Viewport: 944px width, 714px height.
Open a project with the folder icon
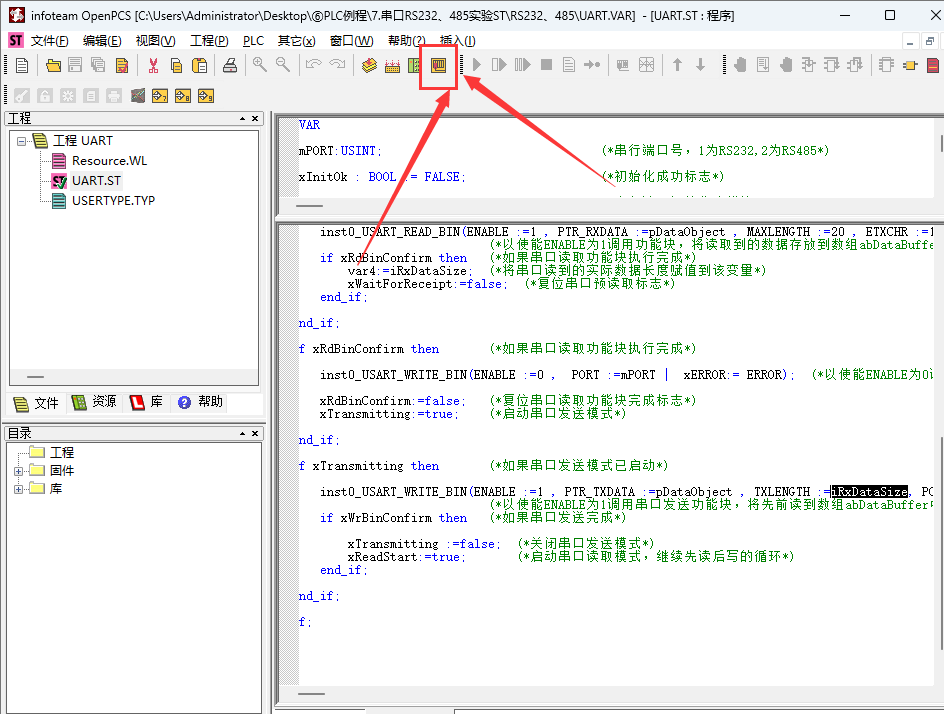pyautogui.click(x=53, y=65)
